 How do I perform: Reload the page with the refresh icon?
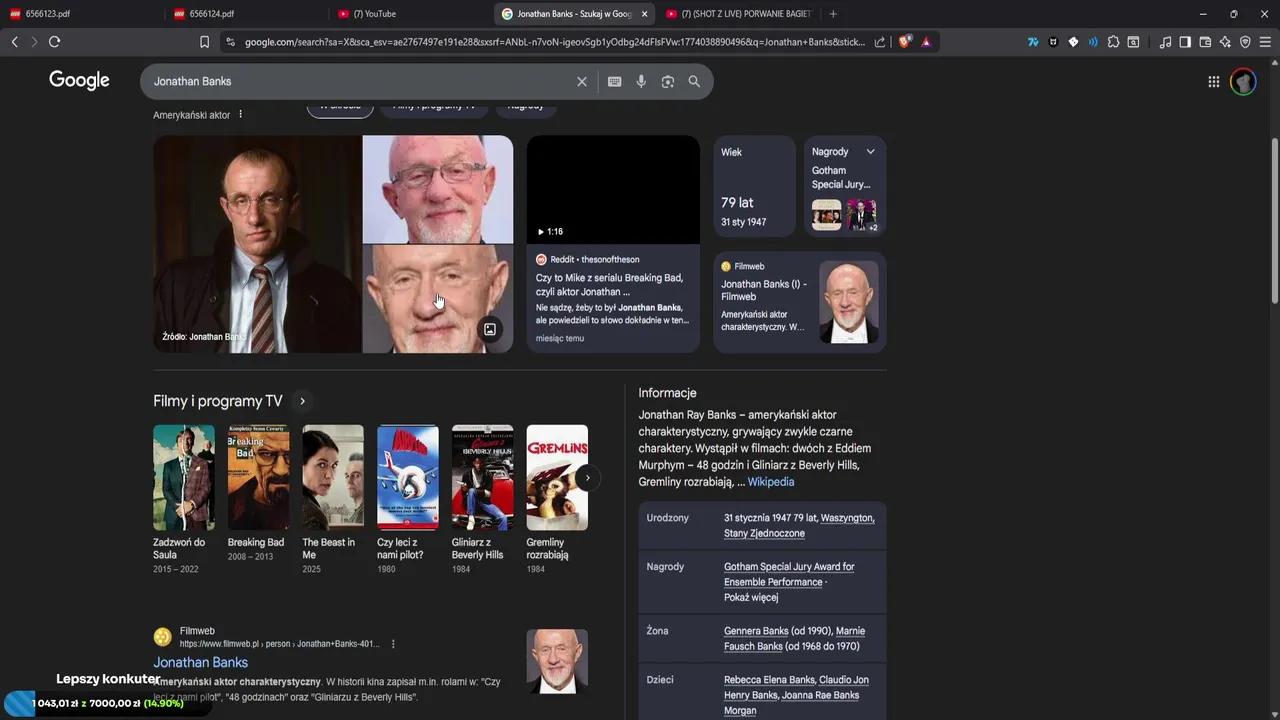click(x=54, y=42)
